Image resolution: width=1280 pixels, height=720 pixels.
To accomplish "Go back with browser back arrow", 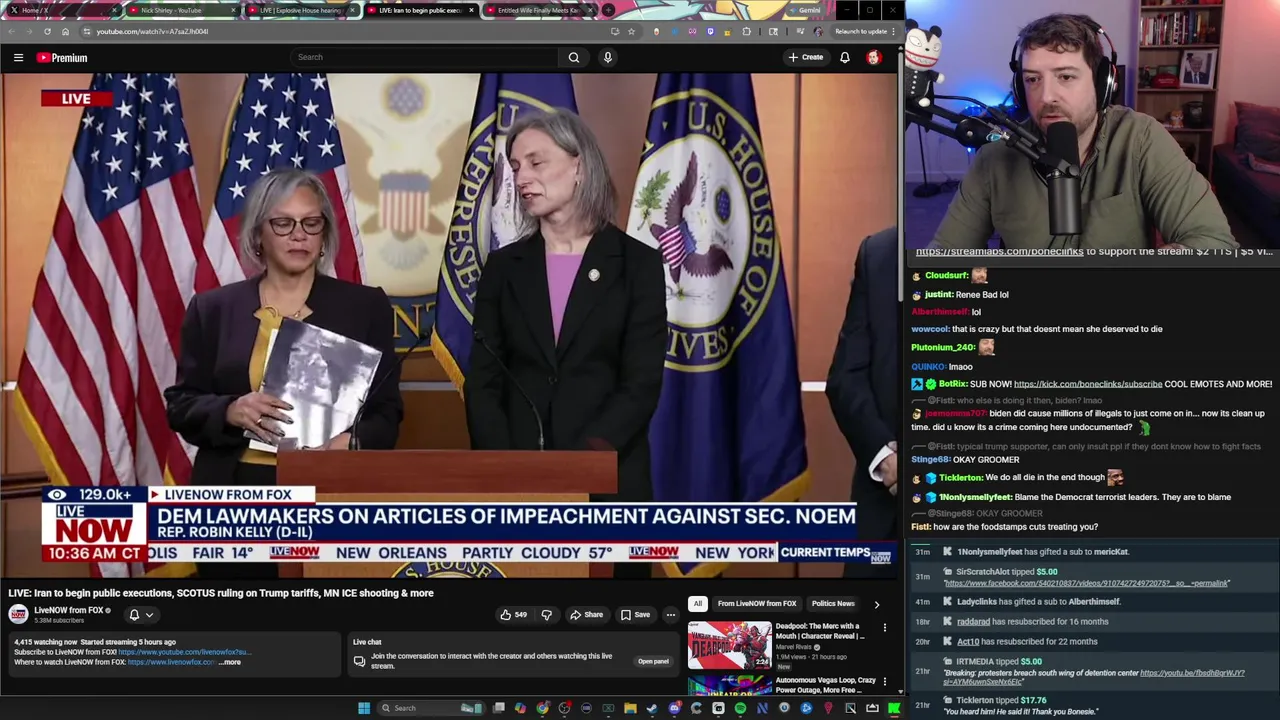I will pos(12,31).
